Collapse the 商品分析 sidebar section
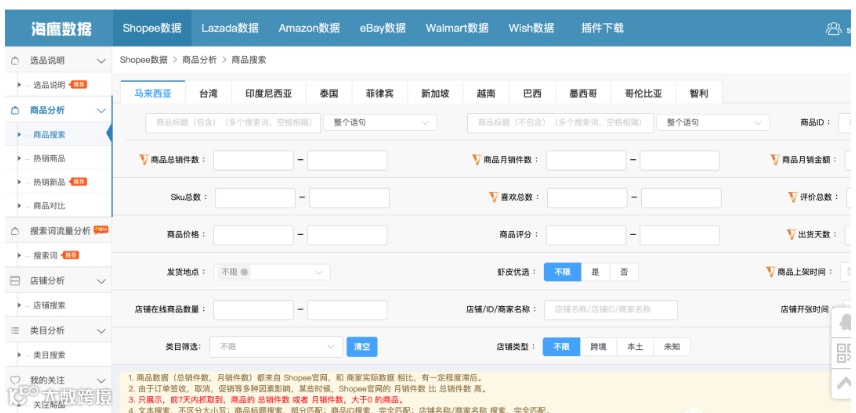856x413 pixels. 101,110
